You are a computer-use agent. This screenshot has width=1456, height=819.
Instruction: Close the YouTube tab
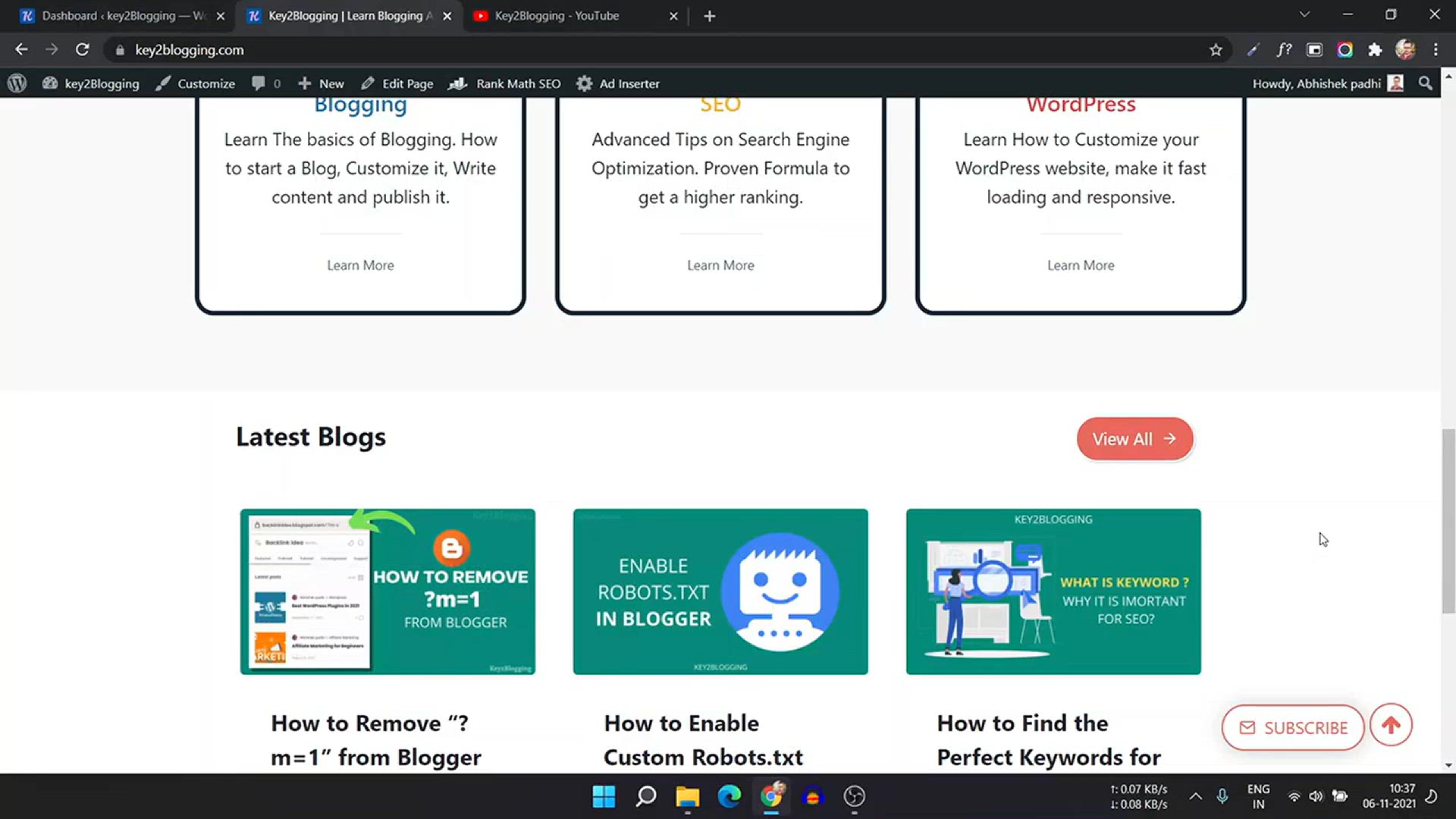pyautogui.click(x=673, y=16)
